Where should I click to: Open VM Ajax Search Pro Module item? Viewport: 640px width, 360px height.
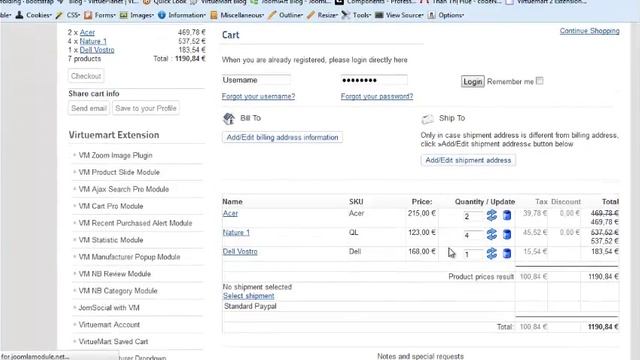(123, 189)
